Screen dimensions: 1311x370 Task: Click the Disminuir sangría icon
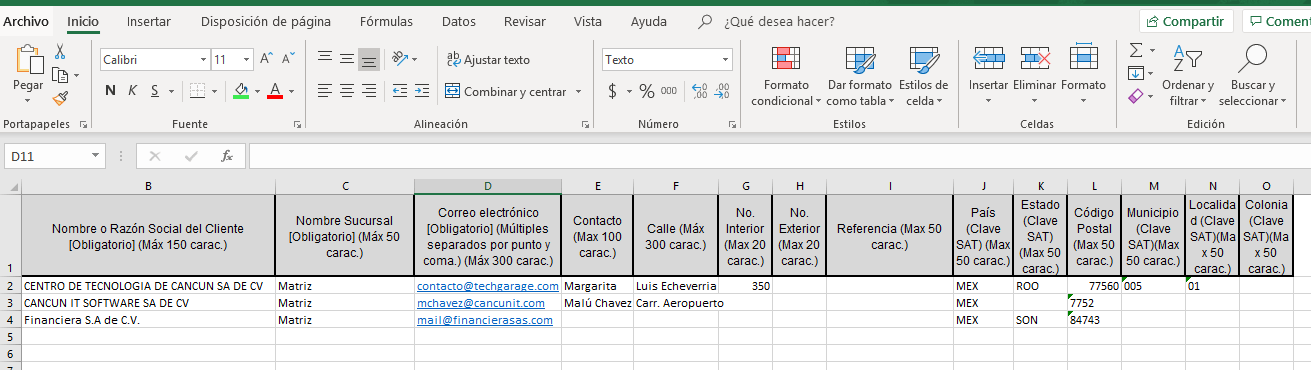399,91
